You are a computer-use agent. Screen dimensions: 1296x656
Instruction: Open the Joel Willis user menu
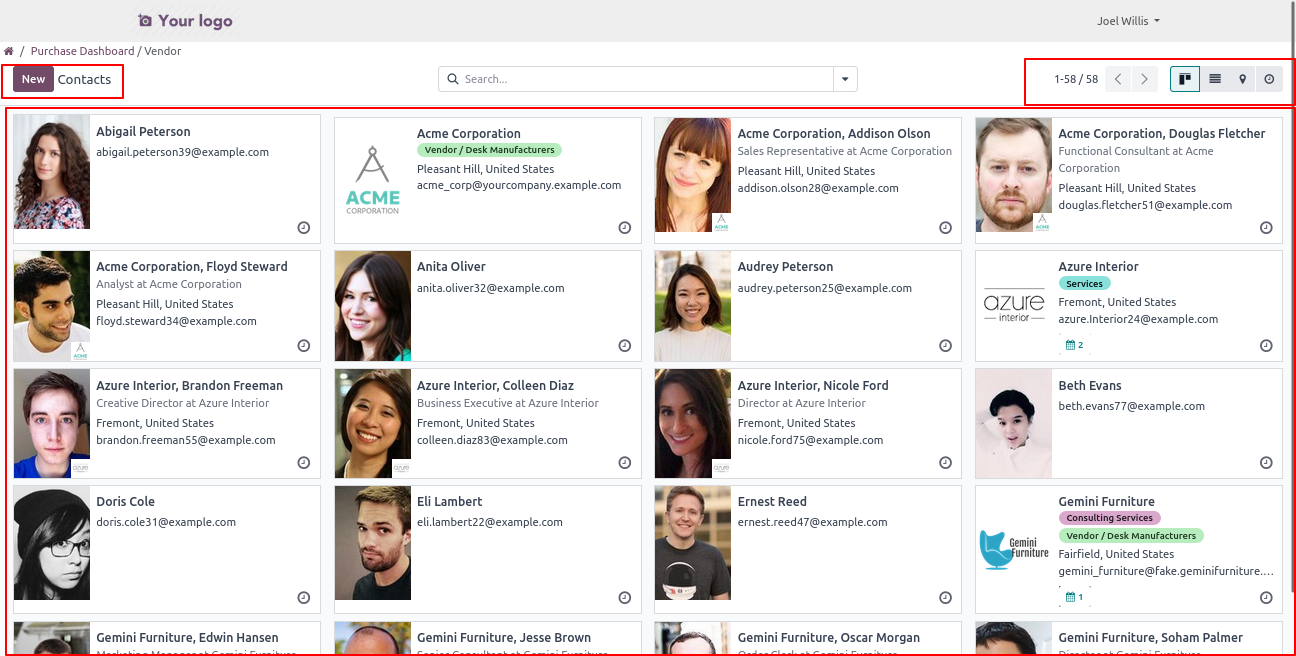click(x=1128, y=21)
